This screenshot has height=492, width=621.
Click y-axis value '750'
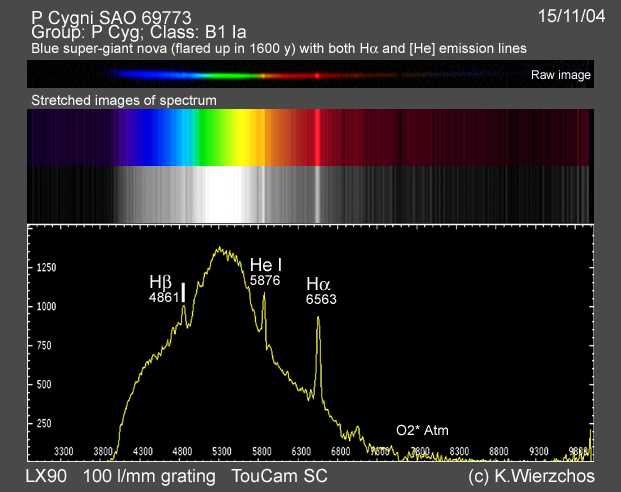tap(44, 345)
